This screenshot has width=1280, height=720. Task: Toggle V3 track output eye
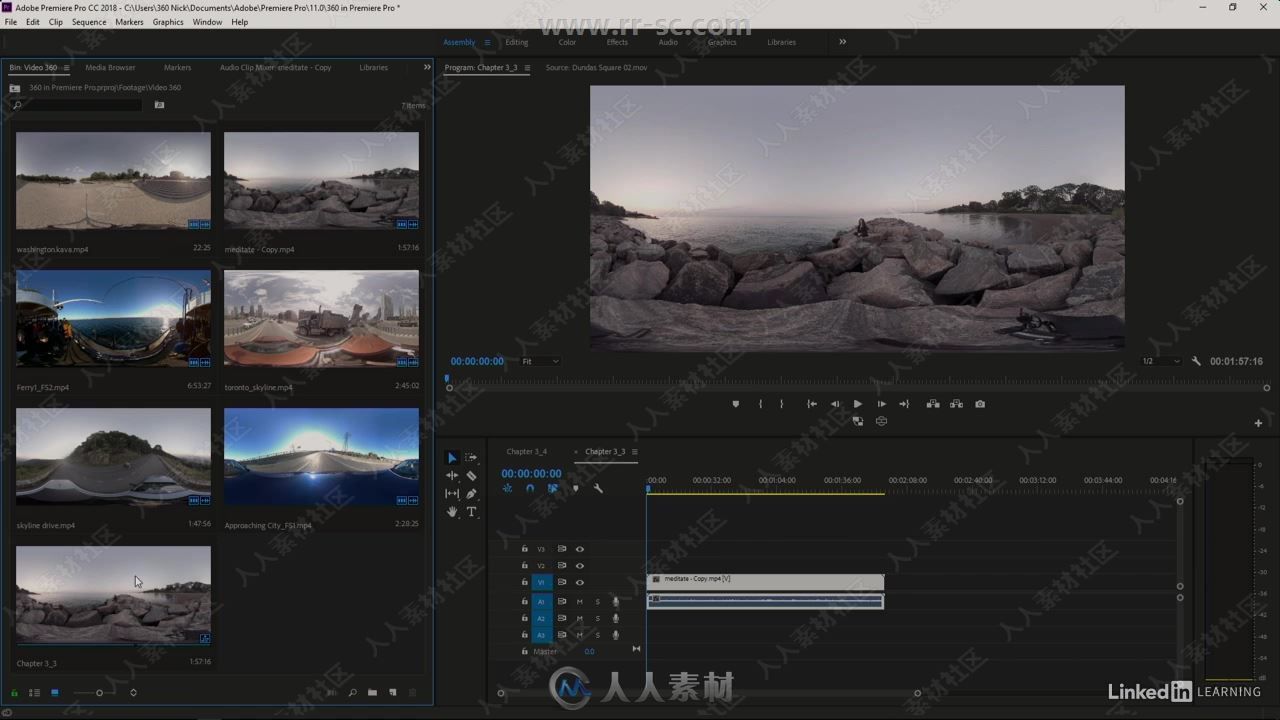click(x=579, y=549)
